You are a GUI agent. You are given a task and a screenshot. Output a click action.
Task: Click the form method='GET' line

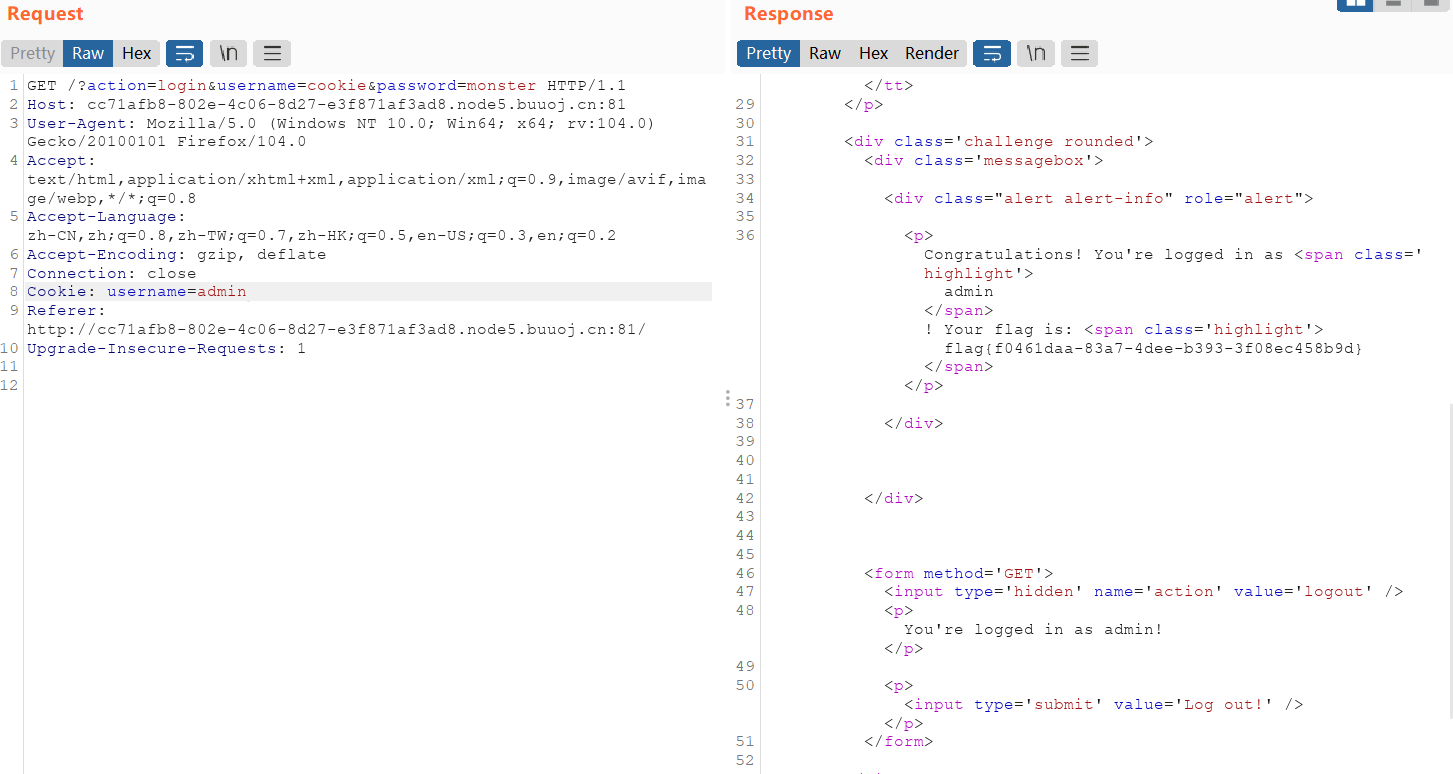pyautogui.click(x=958, y=574)
